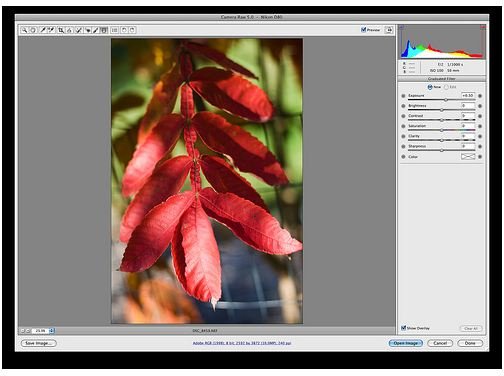Open Camera Raw preferences dialog icon
The image size is (504, 376).
pyautogui.click(x=114, y=30)
